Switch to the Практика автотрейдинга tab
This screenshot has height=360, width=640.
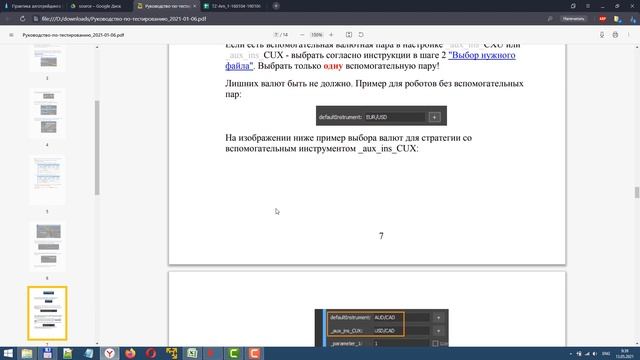[x=33, y=6]
